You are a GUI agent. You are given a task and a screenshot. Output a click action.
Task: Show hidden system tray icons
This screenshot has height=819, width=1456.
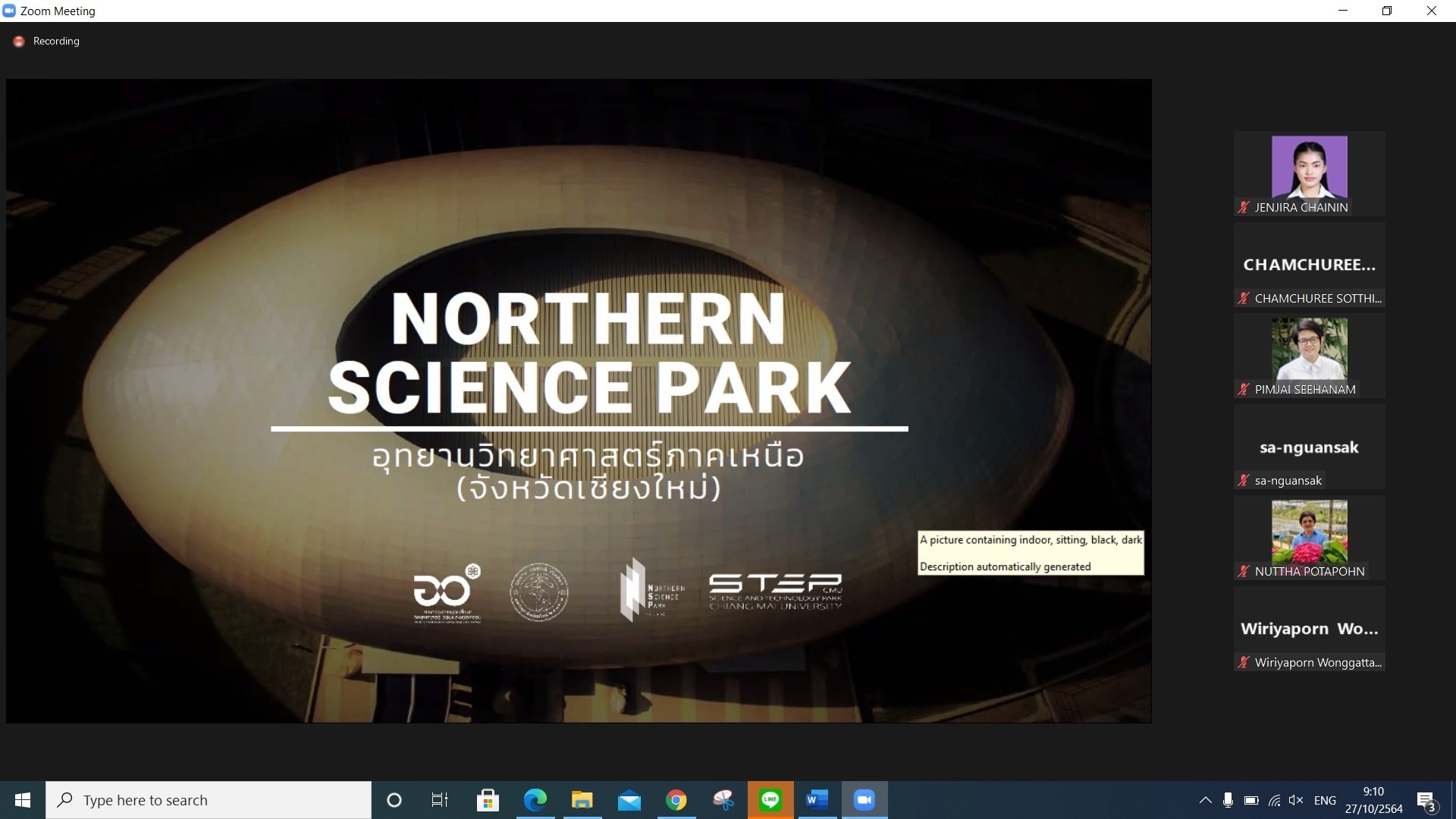pyautogui.click(x=1205, y=800)
